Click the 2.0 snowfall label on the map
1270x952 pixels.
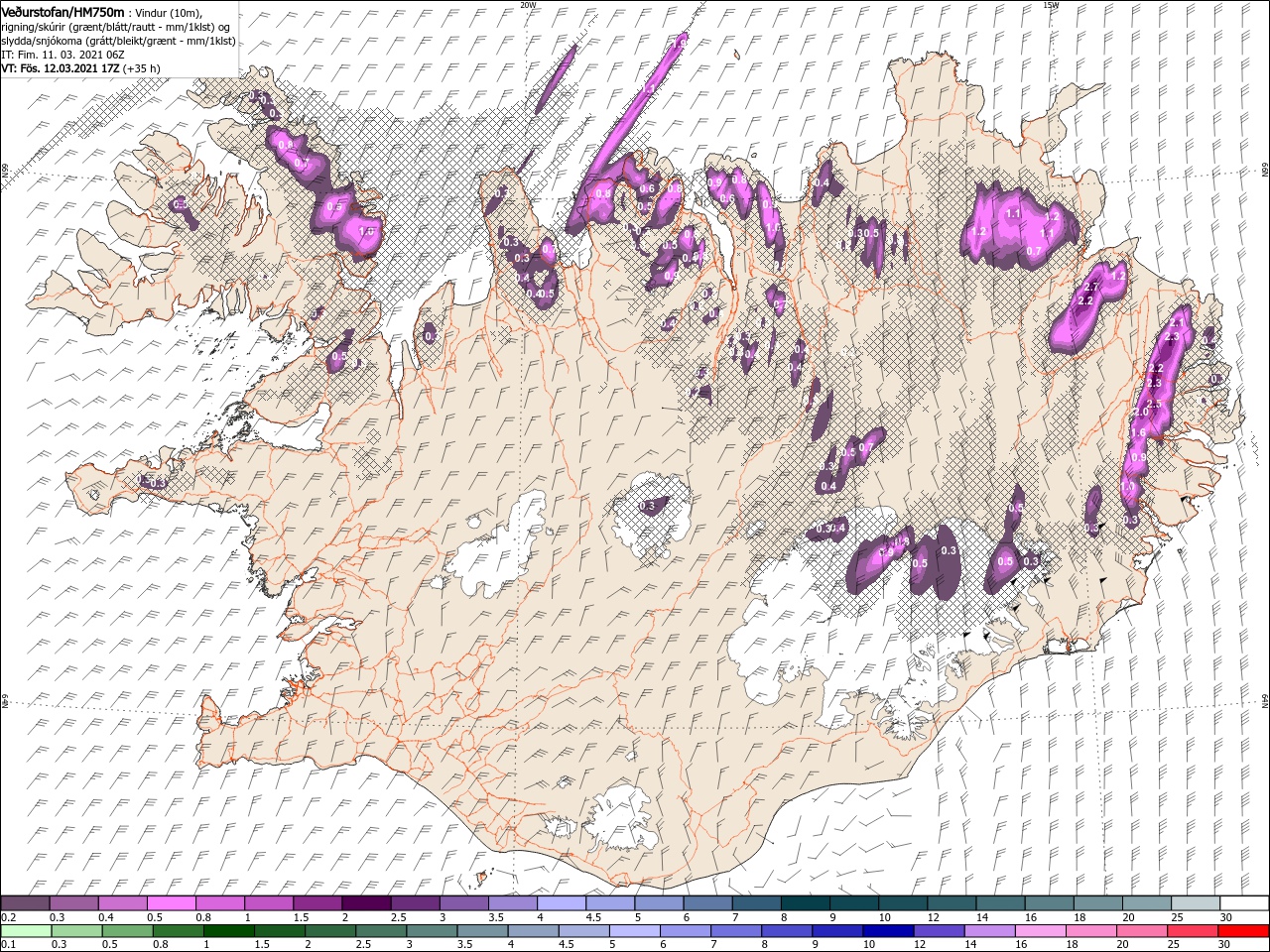tap(1140, 411)
